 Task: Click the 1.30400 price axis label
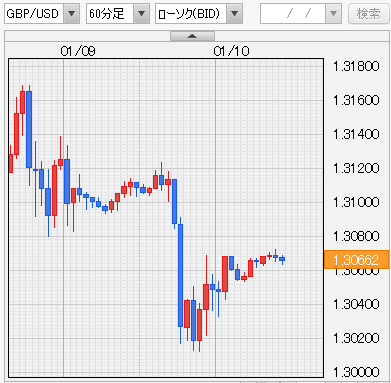[356, 304]
